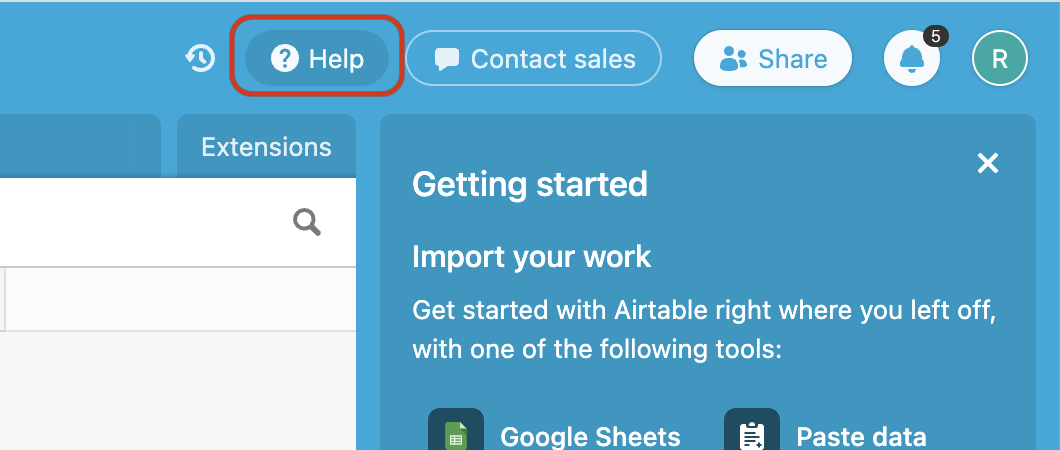Click the Import your work subheading
Image resolution: width=1060 pixels, height=450 pixels.
[x=531, y=257]
